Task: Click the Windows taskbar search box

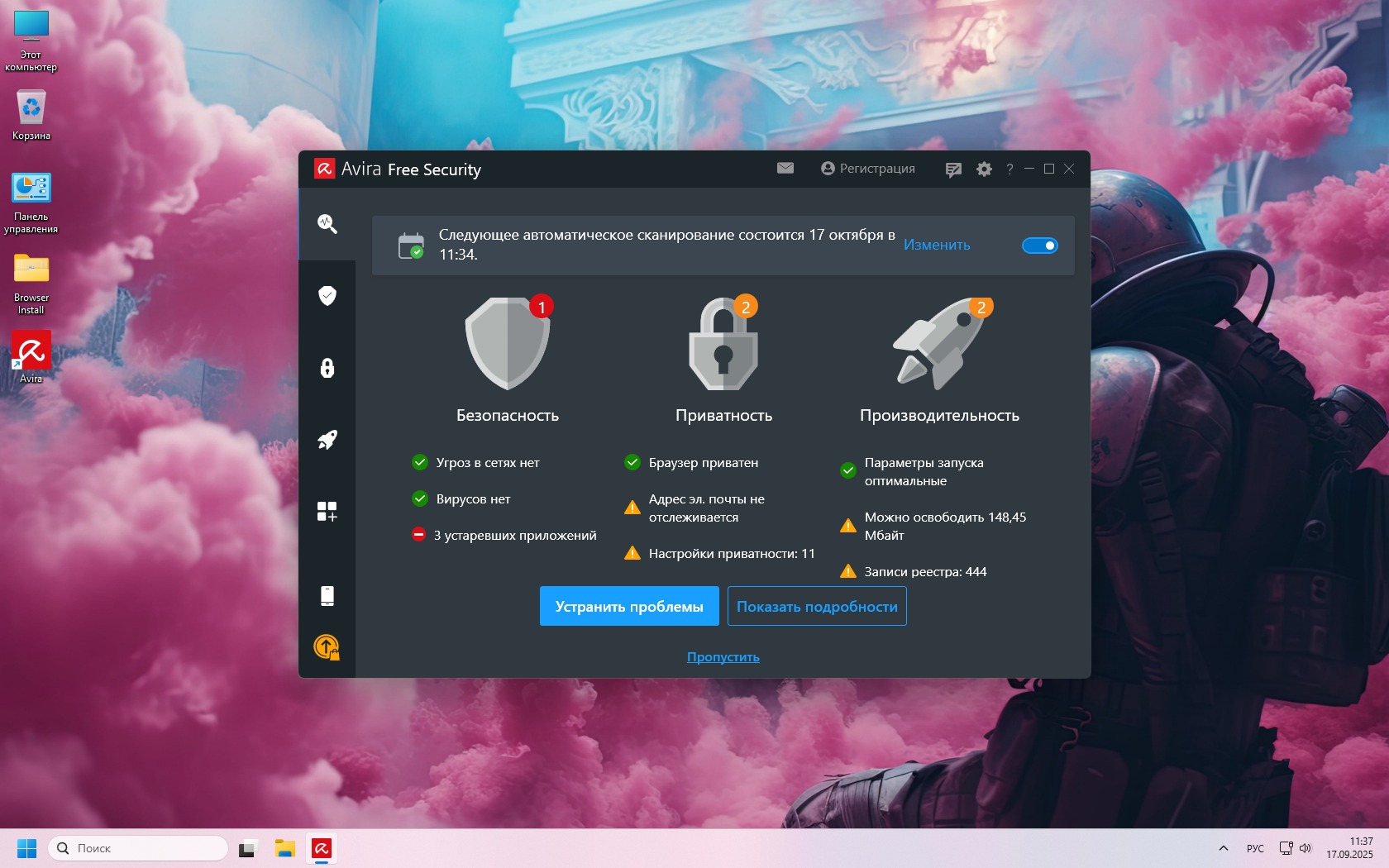Action: tap(138, 848)
